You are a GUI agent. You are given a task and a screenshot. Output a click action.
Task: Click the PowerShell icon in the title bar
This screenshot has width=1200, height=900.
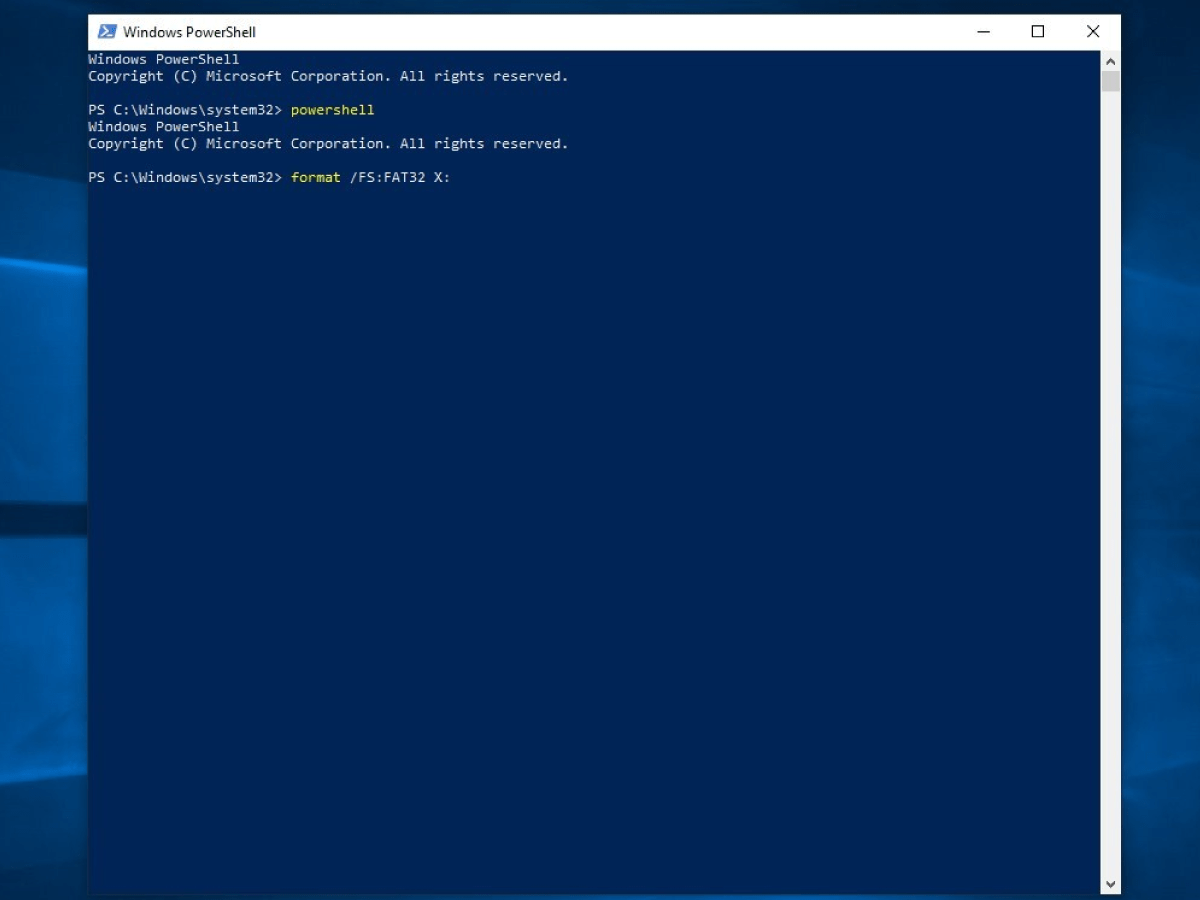pos(107,31)
